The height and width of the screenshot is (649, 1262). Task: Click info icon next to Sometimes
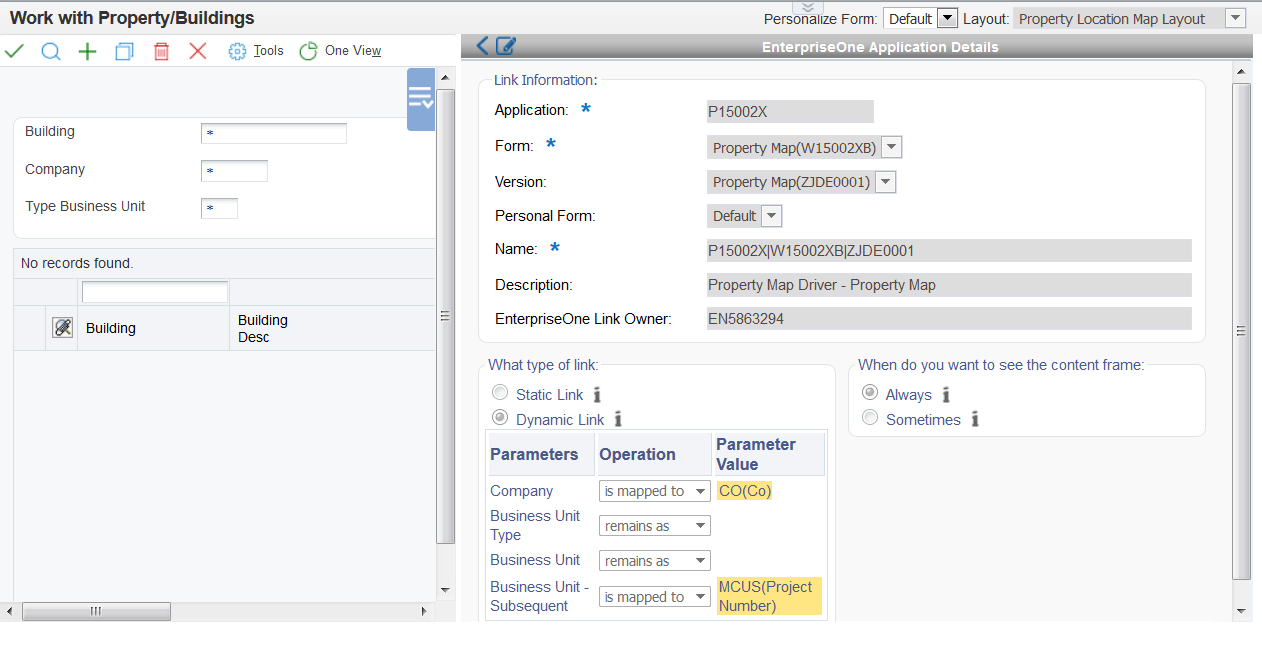pos(975,420)
